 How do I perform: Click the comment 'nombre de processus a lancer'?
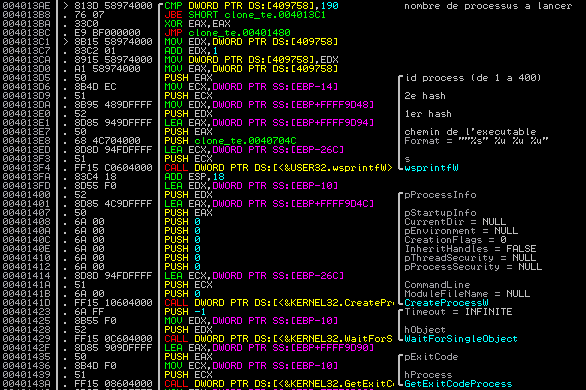point(488,6)
